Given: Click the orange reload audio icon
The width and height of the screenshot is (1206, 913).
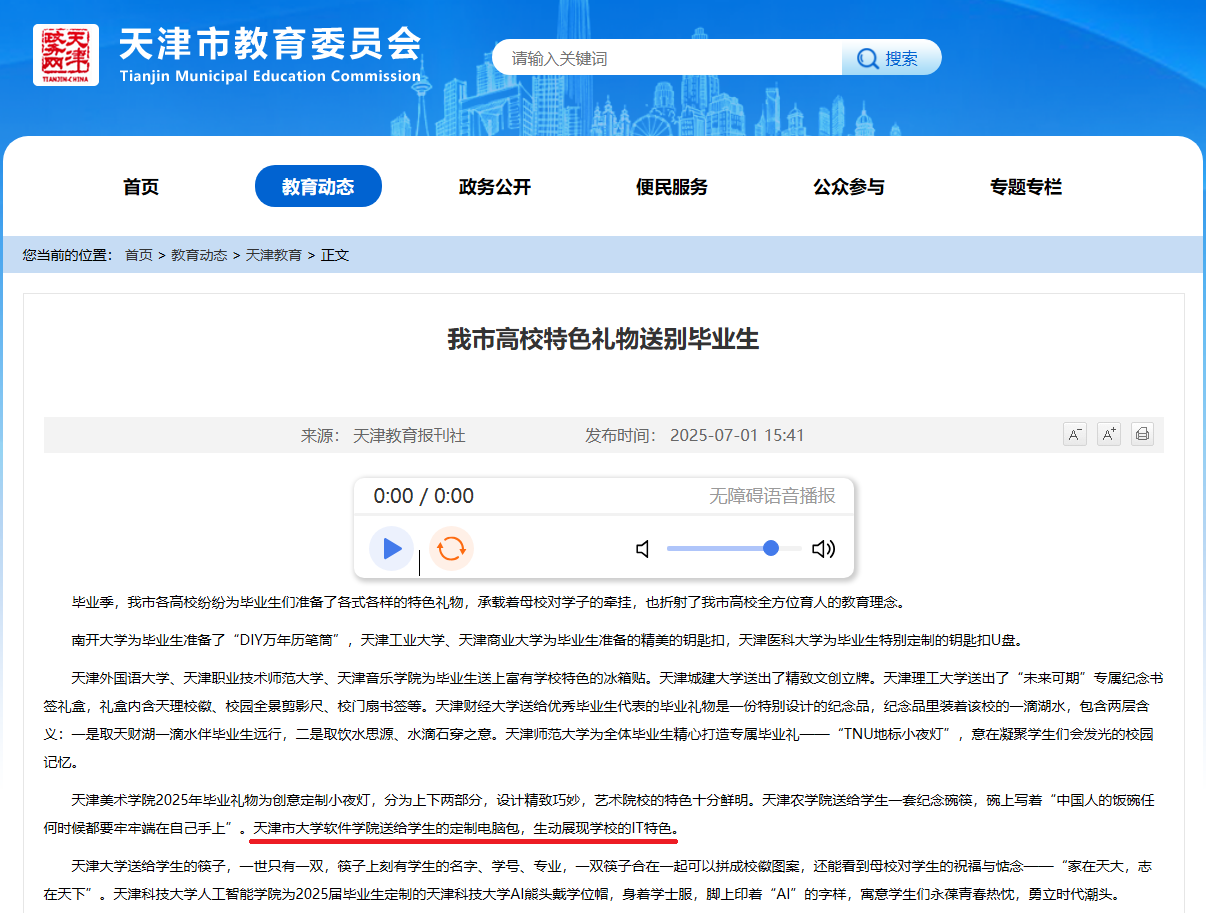Looking at the screenshot, I should coord(451,548).
